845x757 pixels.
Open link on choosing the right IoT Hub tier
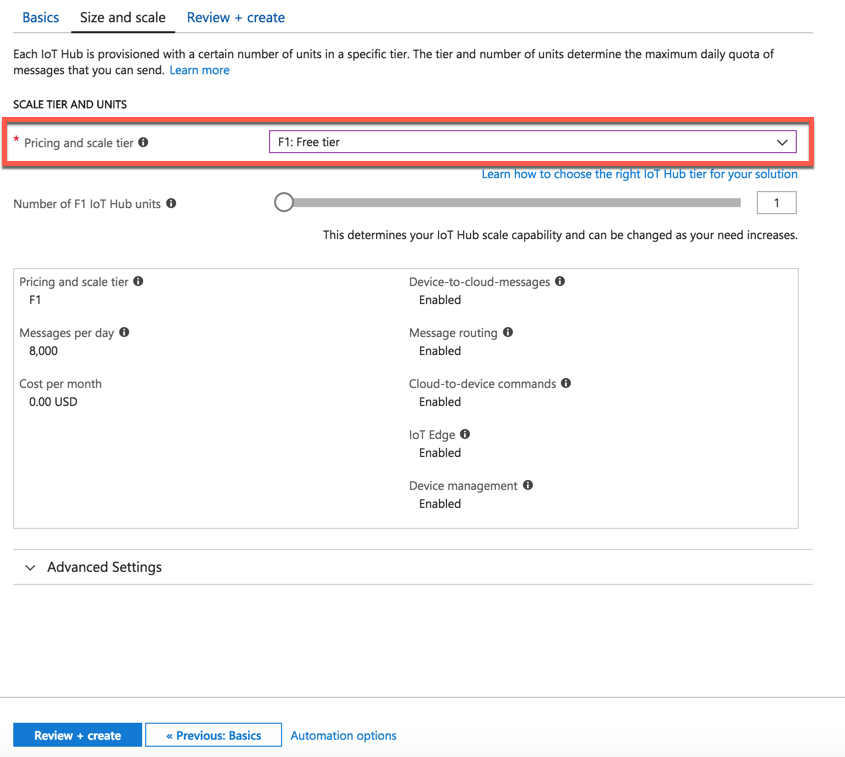coord(639,174)
